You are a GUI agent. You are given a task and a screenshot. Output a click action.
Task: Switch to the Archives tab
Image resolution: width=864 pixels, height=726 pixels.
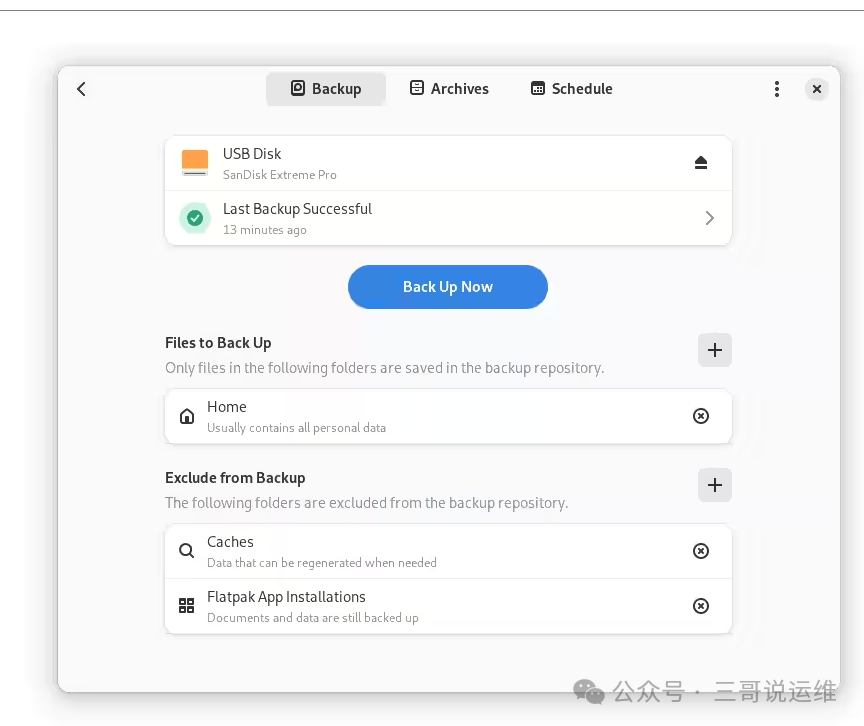coord(449,89)
